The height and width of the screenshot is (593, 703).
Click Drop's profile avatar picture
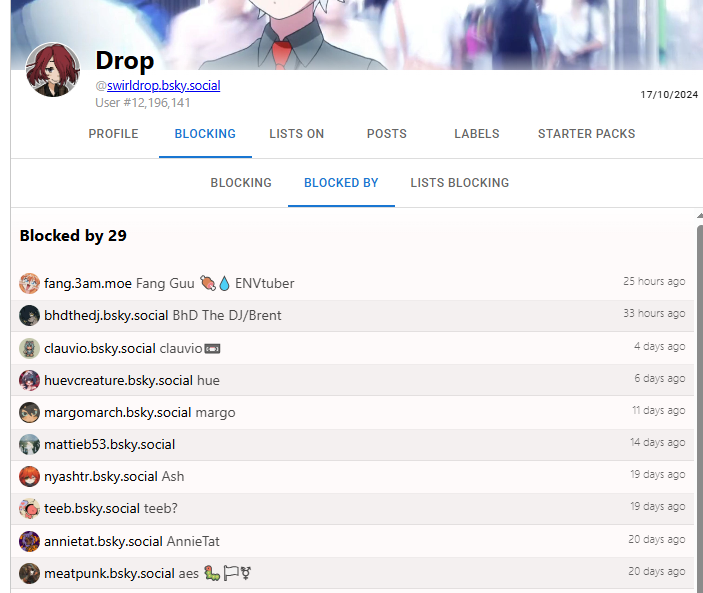pyautogui.click(x=52, y=69)
